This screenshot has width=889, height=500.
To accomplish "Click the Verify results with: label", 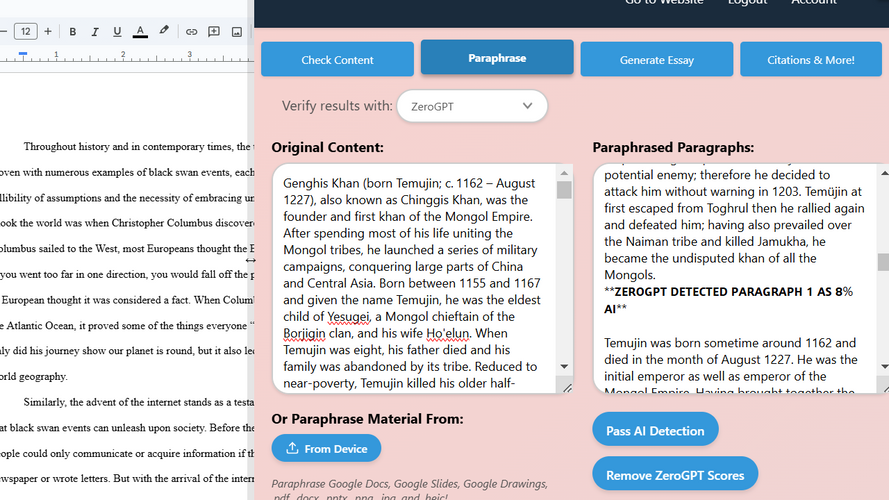I will pyautogui.click(x=337, y=106).
